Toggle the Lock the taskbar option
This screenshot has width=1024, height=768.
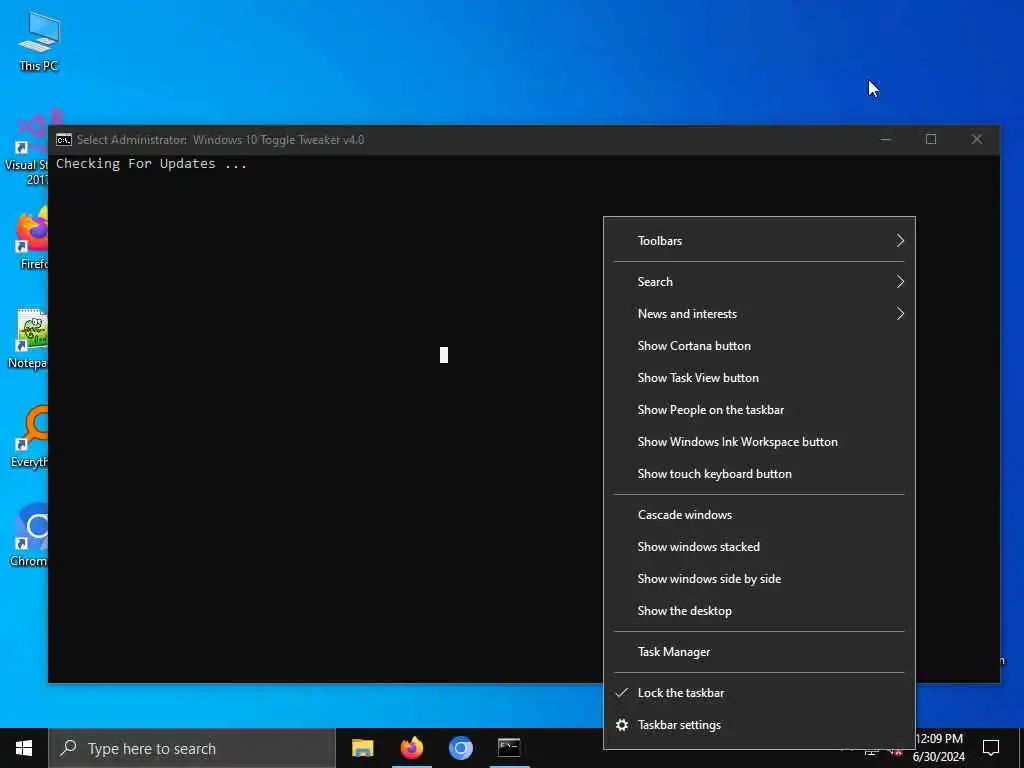click(x=759, y=693)
